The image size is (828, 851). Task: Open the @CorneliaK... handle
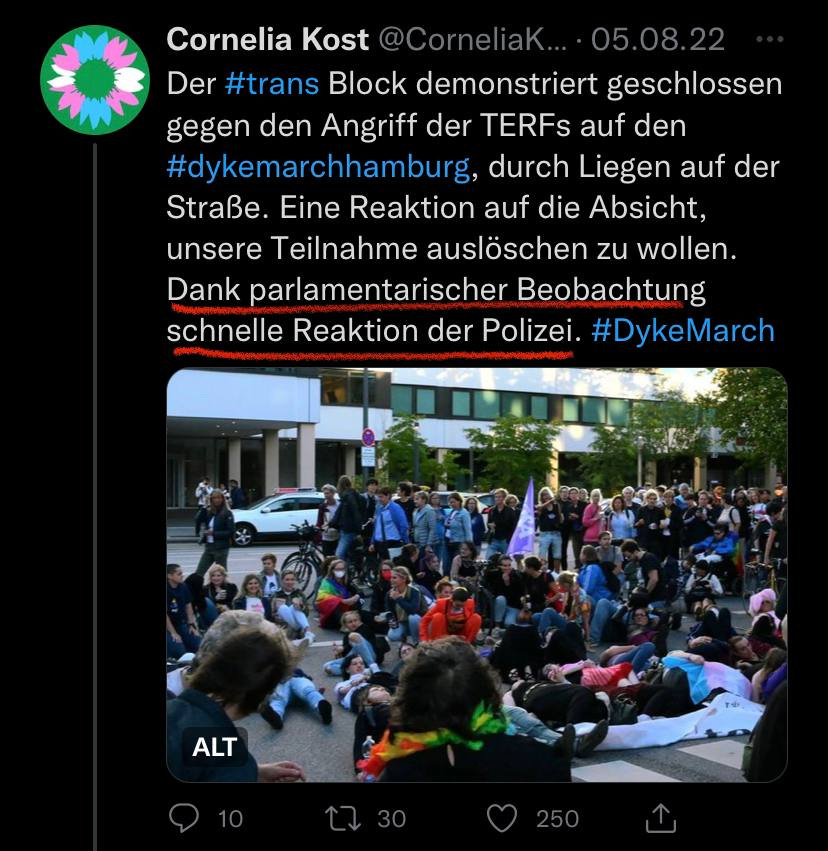[472, 40]
